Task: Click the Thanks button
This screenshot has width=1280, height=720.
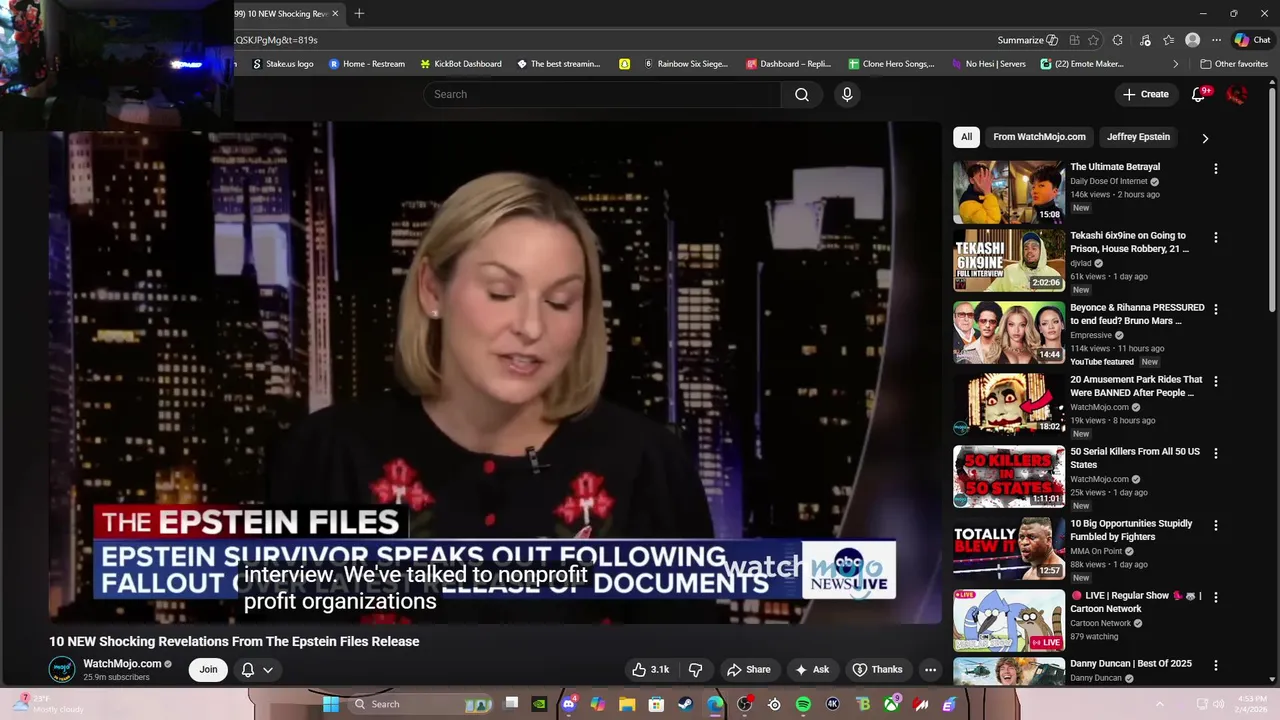Action: pyautogui.click(x=877, y=670)
